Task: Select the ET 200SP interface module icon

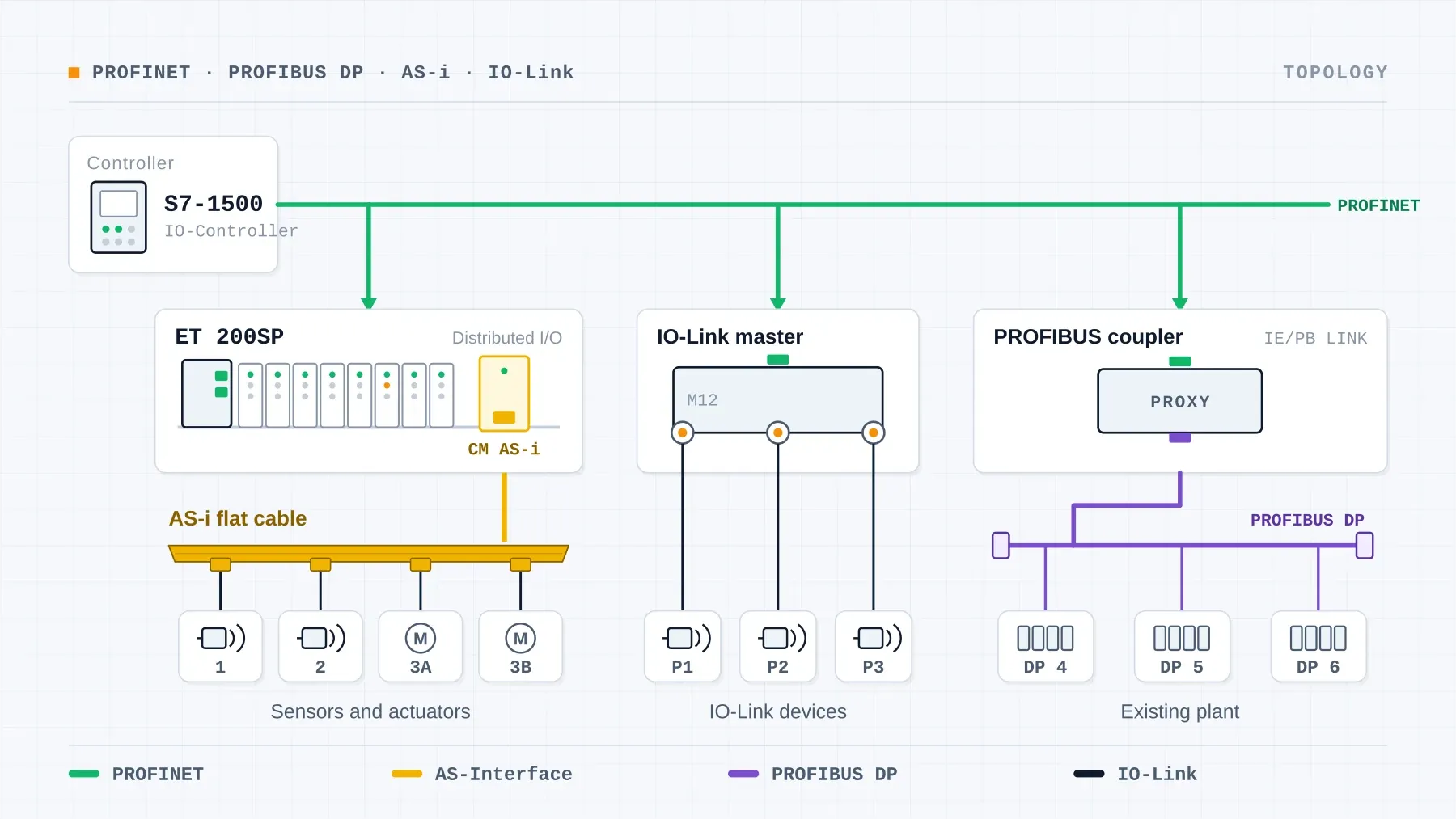Action: coord(206,393)
